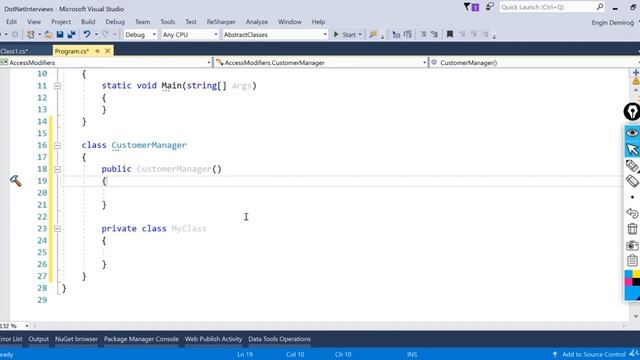
Task: Collapse MyClass at line 23
Action: tap(57, 229)
